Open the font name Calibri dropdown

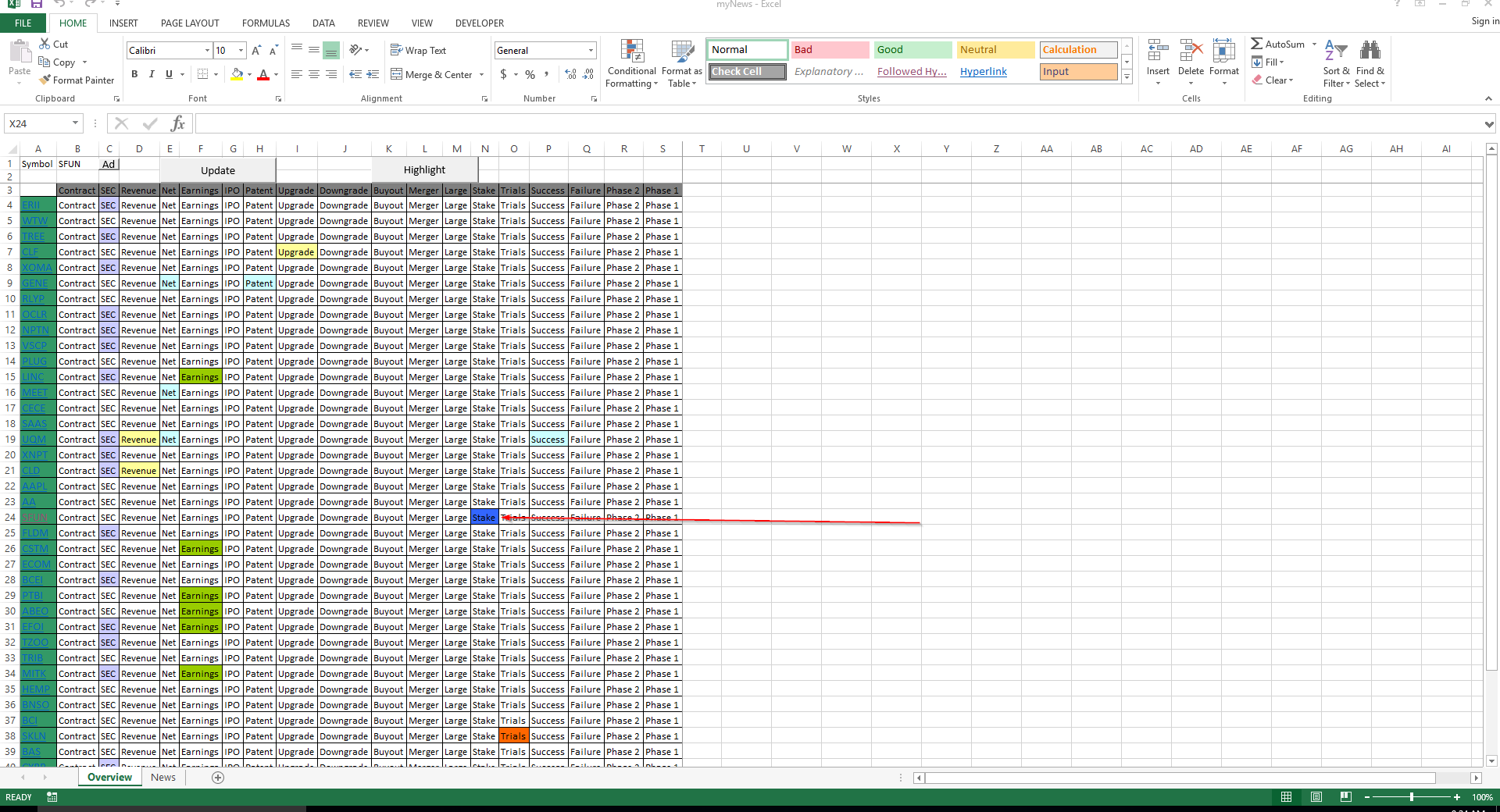click(207, 51)
